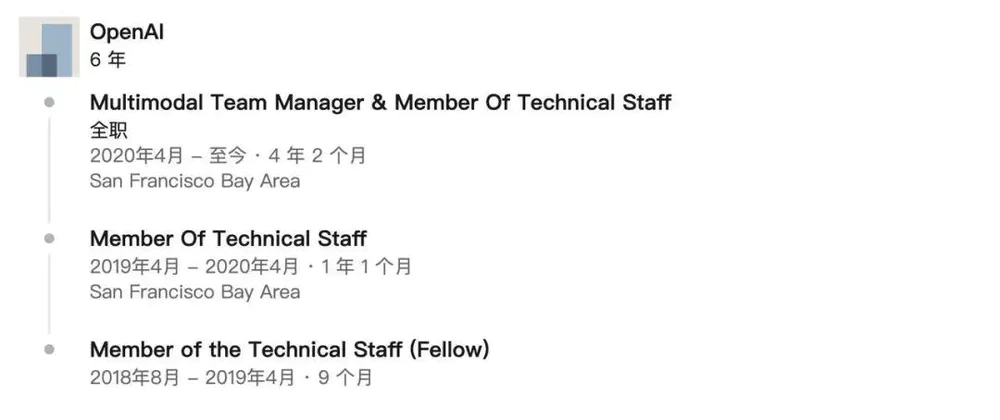The width and height of the screenshot is (1000, 420).
Task: Click the OpenAI company logo
Action: (49, 47)
